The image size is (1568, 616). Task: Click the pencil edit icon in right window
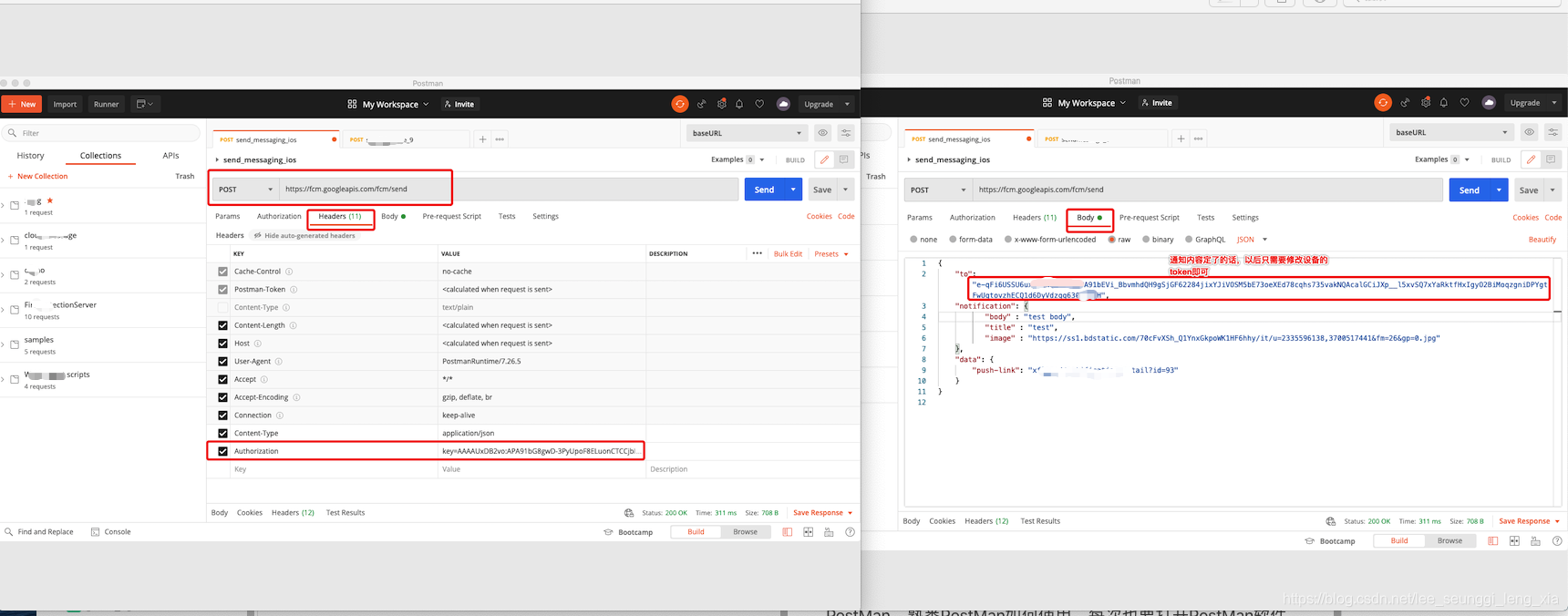1531,159
